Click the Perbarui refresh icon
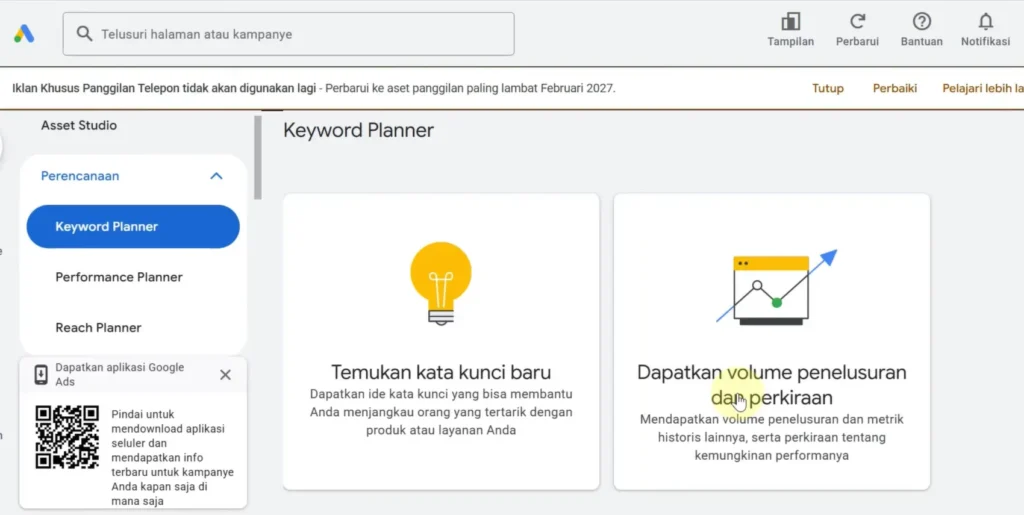 (x=857, y=22)
